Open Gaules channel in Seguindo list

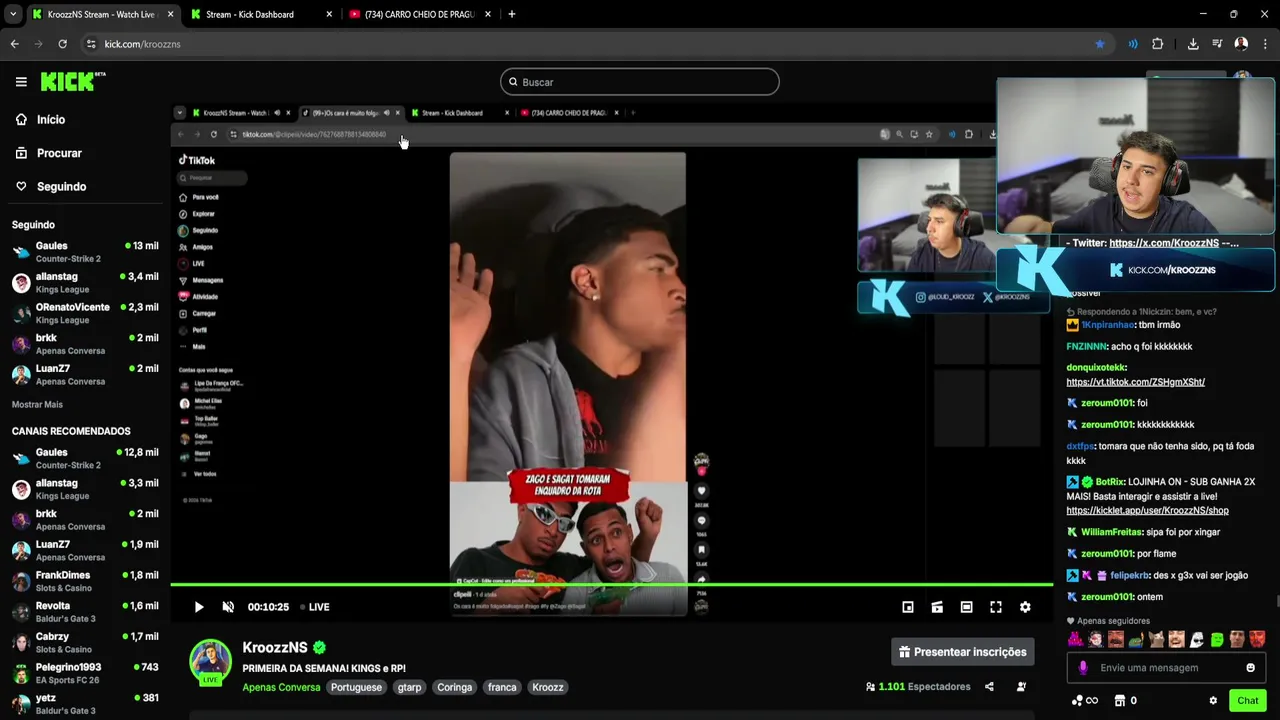(84, 252)
